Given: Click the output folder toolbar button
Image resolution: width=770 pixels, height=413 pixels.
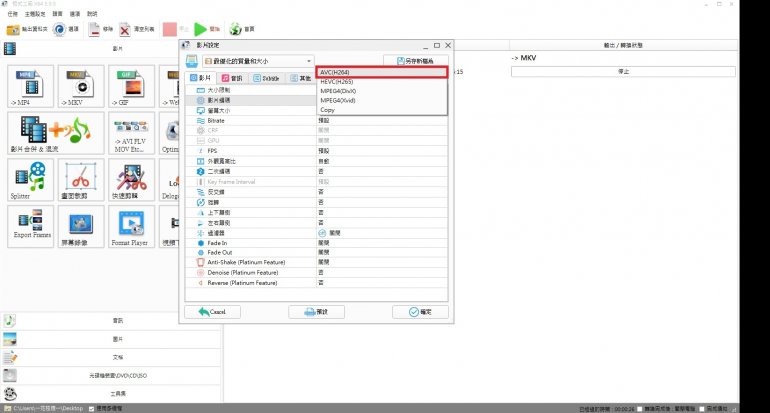Looking at the screenshot, I should [x=27, y=29].
